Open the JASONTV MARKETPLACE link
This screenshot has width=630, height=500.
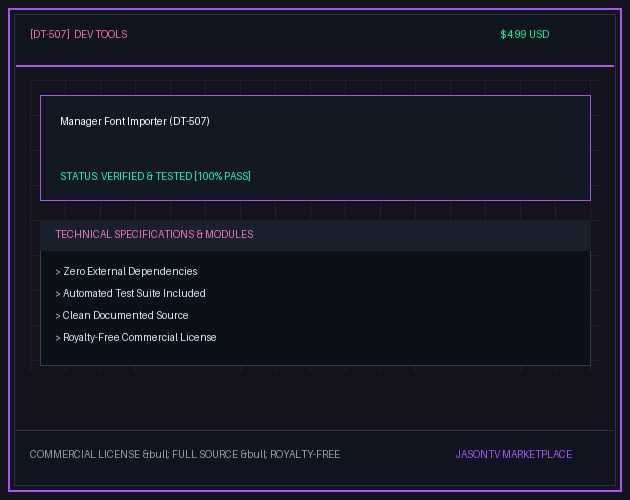514,454
